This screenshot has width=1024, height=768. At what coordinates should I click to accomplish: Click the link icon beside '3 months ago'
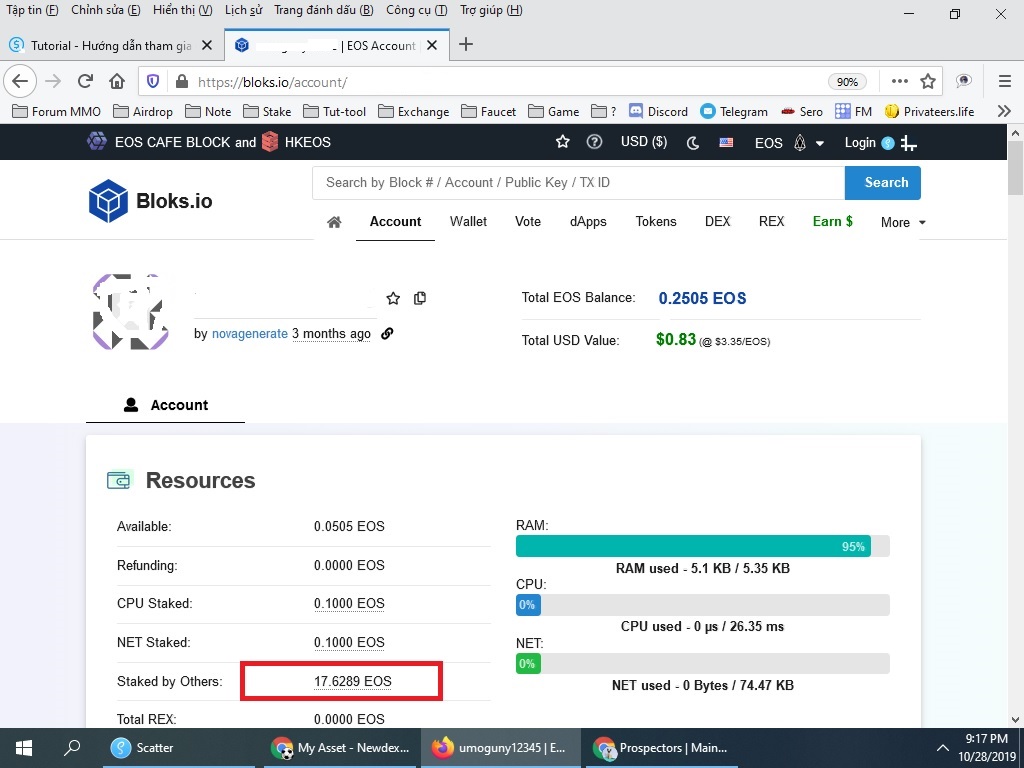tap(387, 334)
